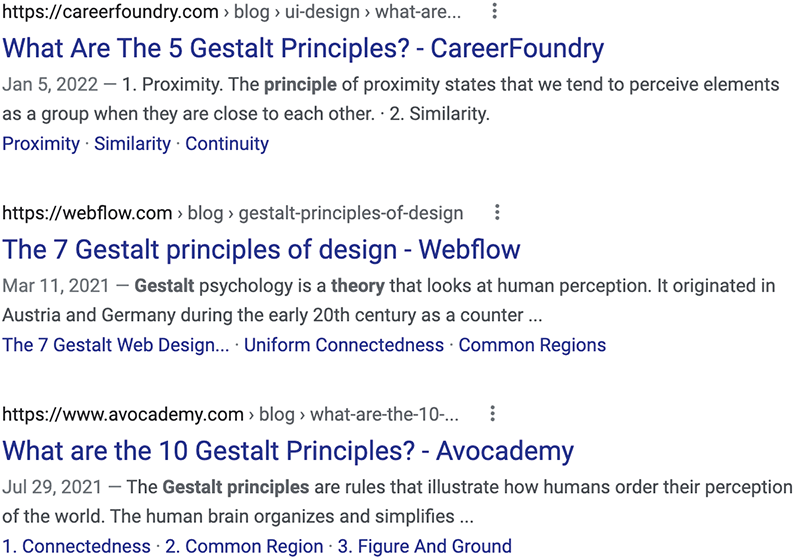Viewport: 794px width, 560px height.
Task: Go to the Continuity sitelink
Action: (x=227, y=144)
